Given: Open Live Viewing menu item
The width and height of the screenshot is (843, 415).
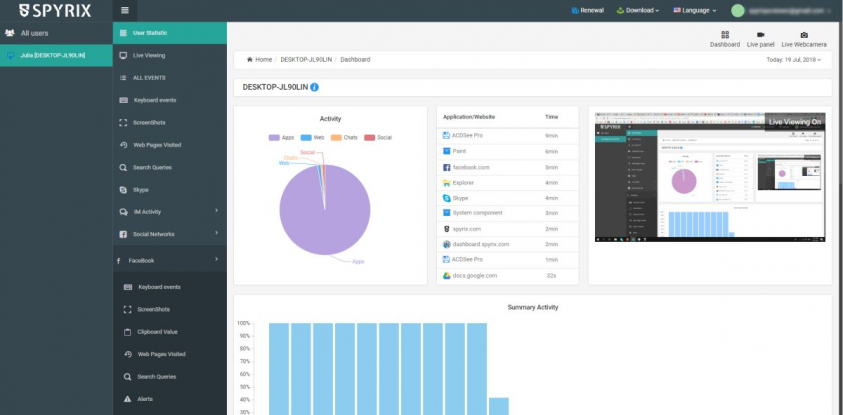Looking at the screenshot, I should tap(169, 55).
